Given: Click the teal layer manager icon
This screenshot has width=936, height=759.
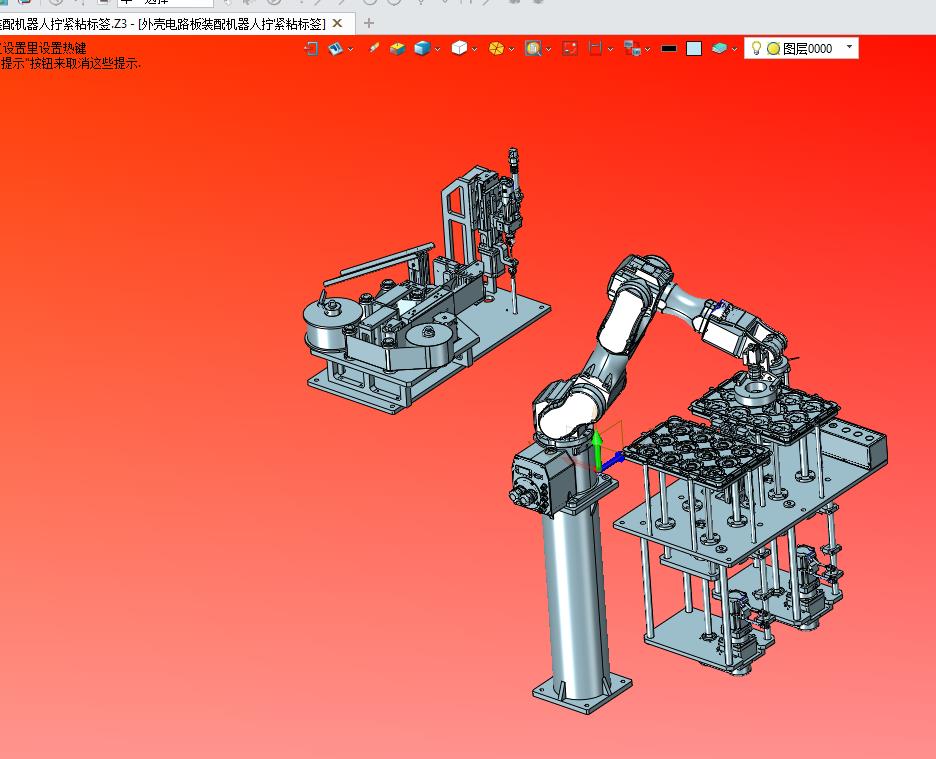Looking at the screenshot, I should pos(719,48).
